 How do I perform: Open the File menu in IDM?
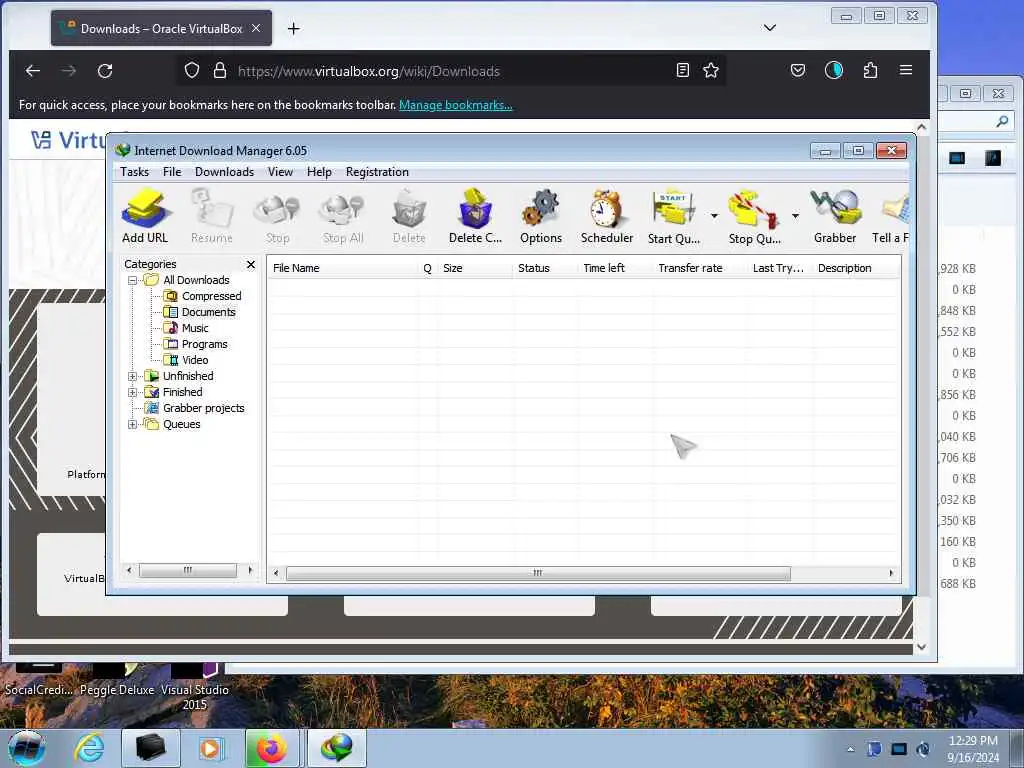(x=172, y=172)
